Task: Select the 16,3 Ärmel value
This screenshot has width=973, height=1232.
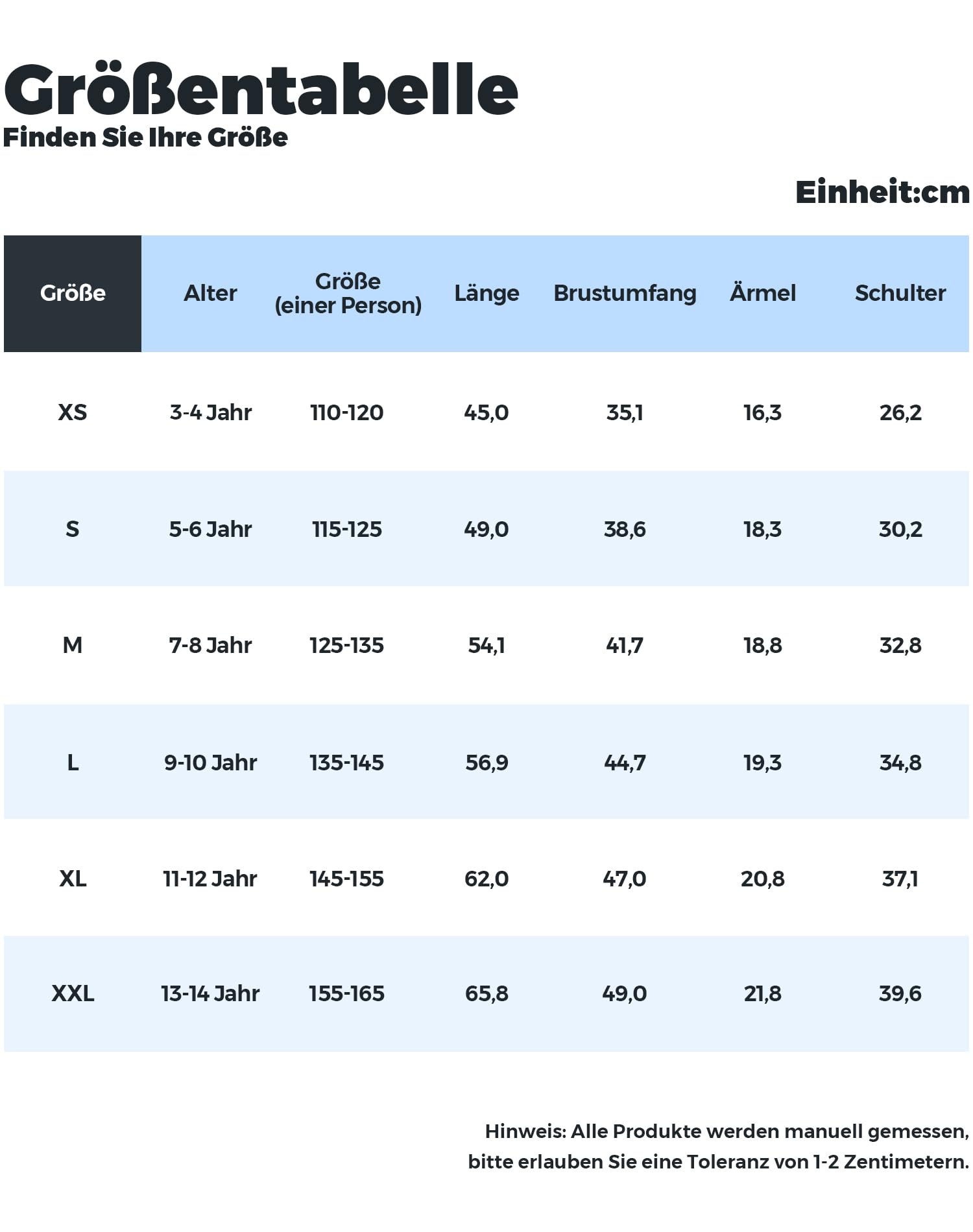Action: click(763, 412)
